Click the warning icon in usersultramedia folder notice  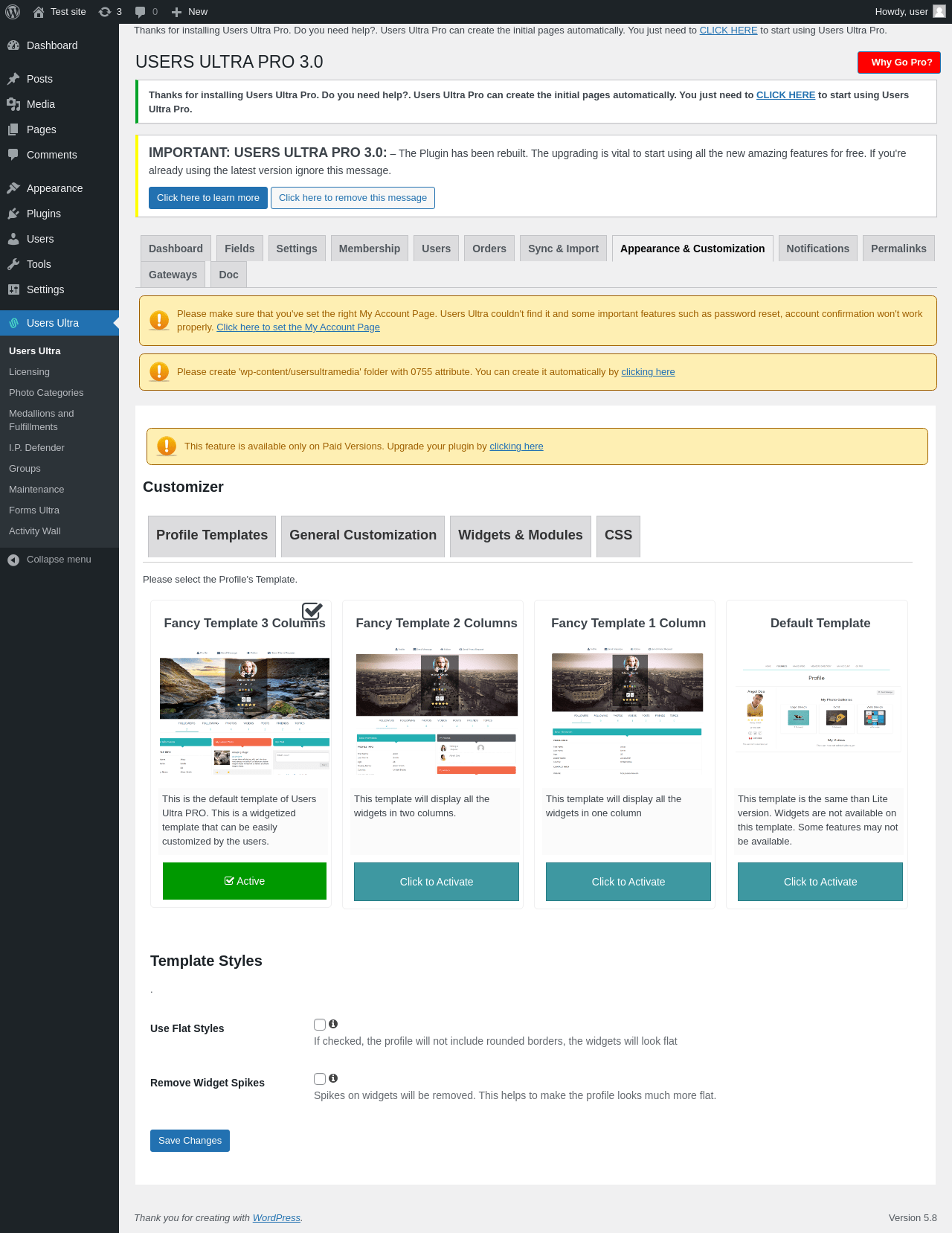point(159,371)
